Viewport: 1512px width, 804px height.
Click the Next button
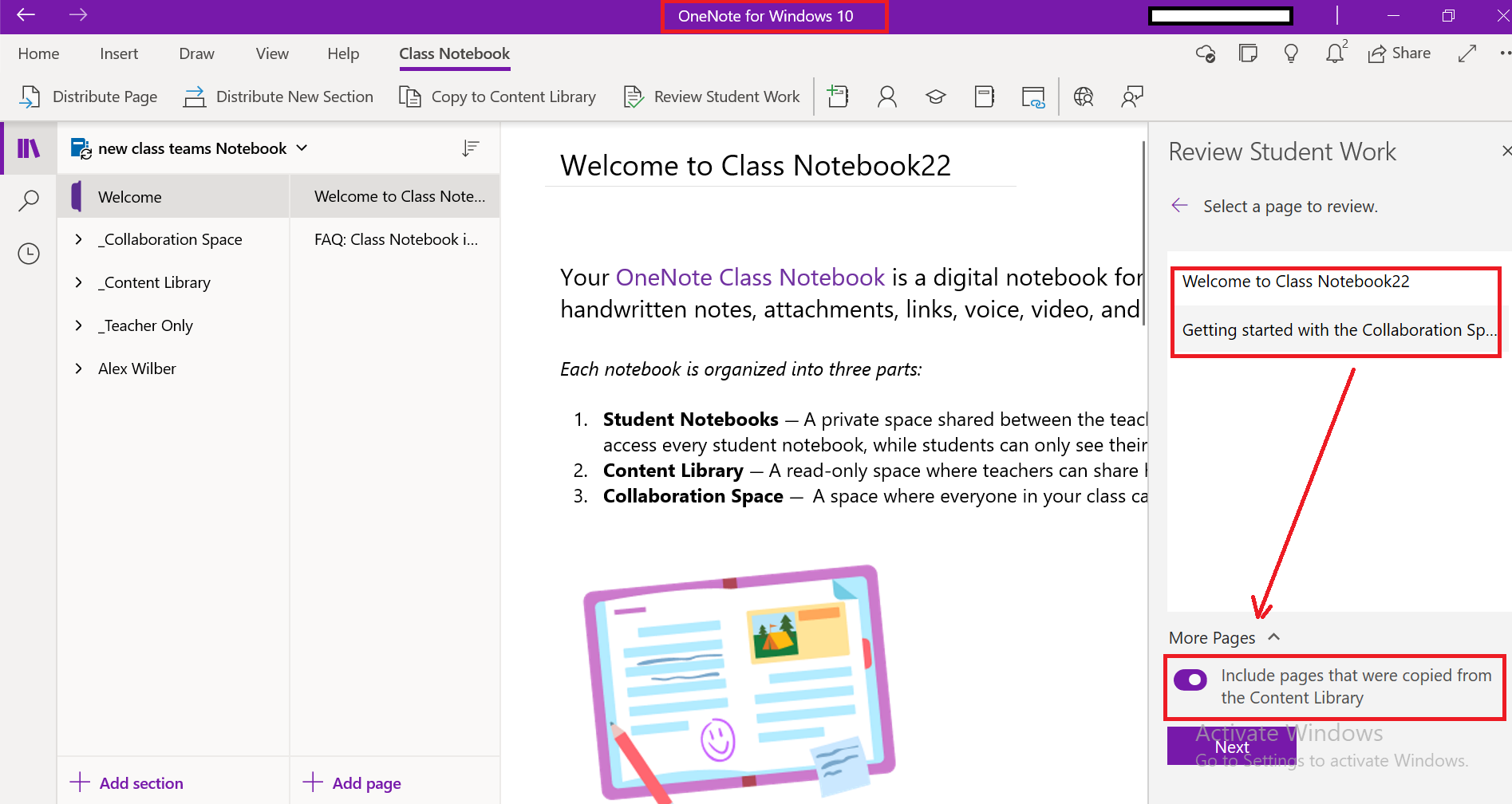pyautogui.click(x=1232, y=747)
